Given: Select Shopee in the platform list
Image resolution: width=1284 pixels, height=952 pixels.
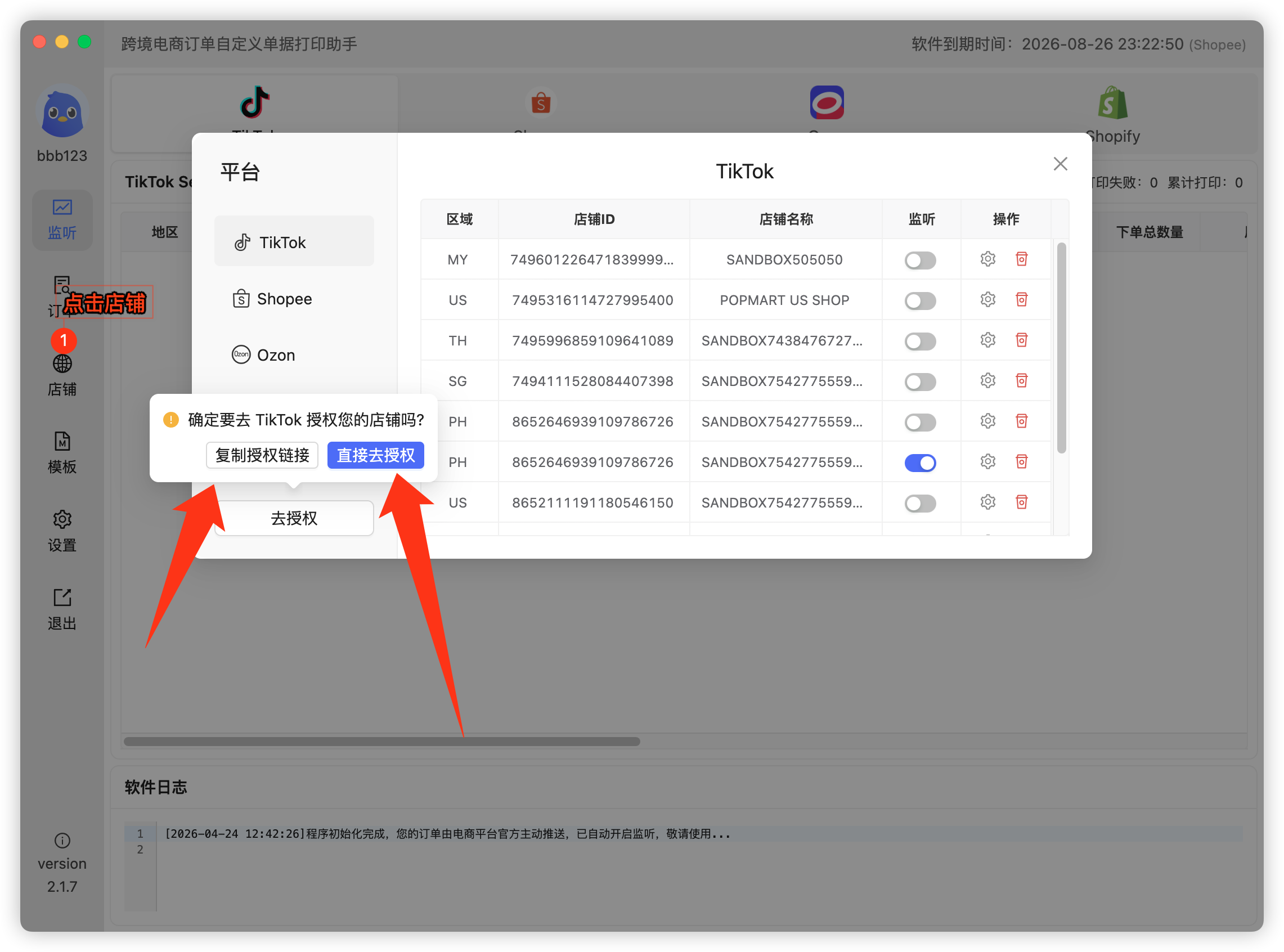Looking at the screenshot, I should [x=294, y=299].
